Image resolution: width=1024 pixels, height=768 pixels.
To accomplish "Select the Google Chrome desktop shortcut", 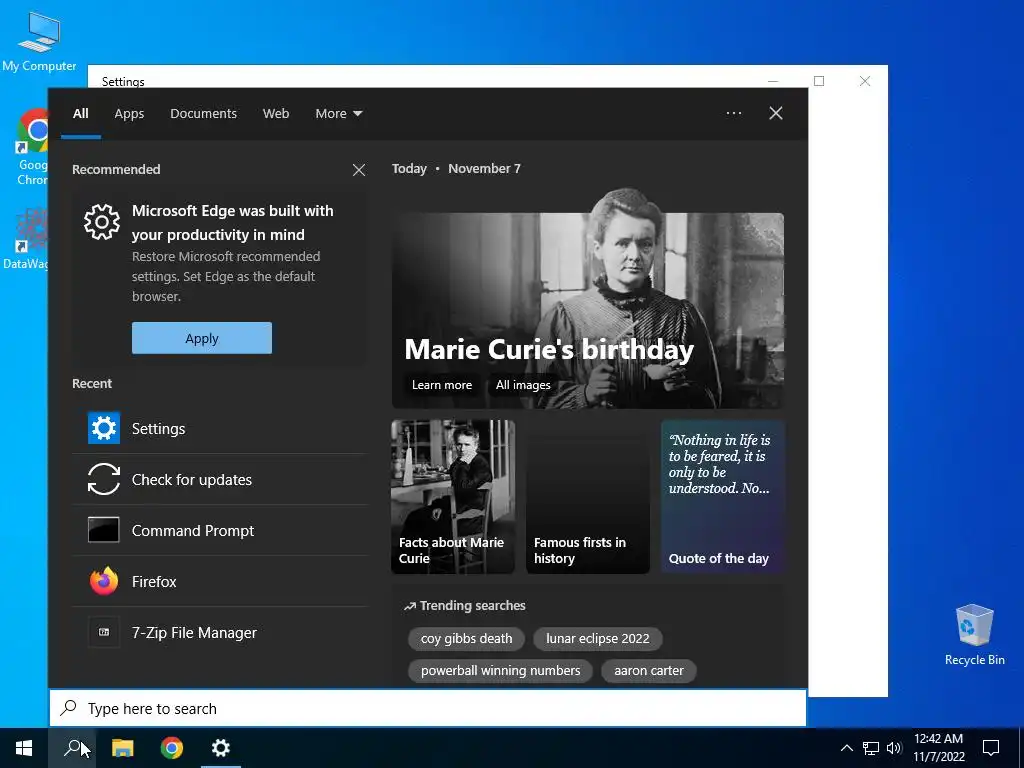I will pos(31,148).
